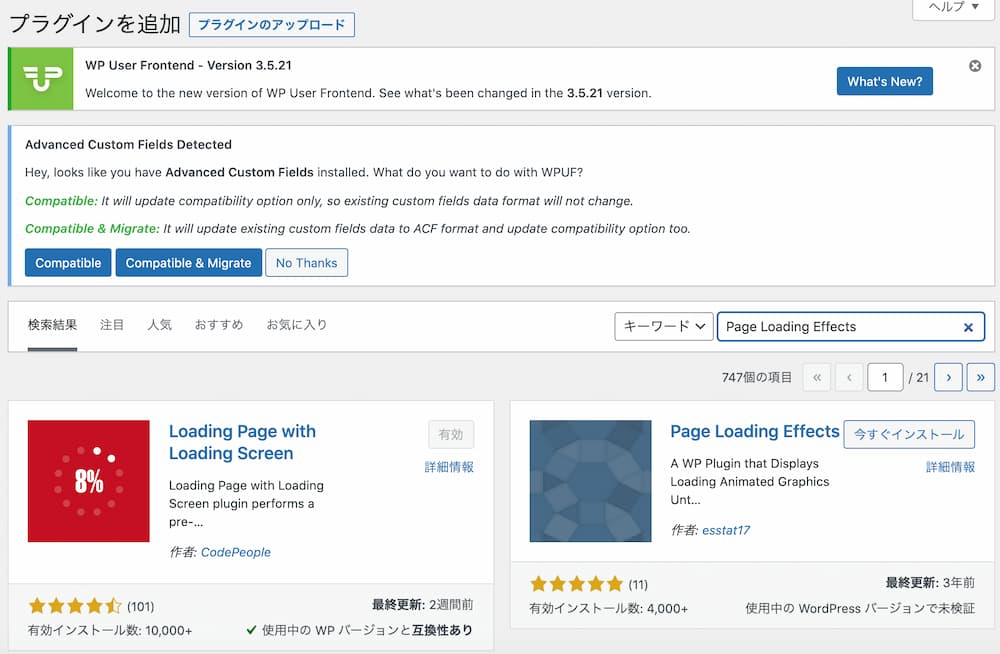This screenshot has width=1000, height=654.
Task: Dismiss the WP User Frontend notice
Action: [975, 66]
